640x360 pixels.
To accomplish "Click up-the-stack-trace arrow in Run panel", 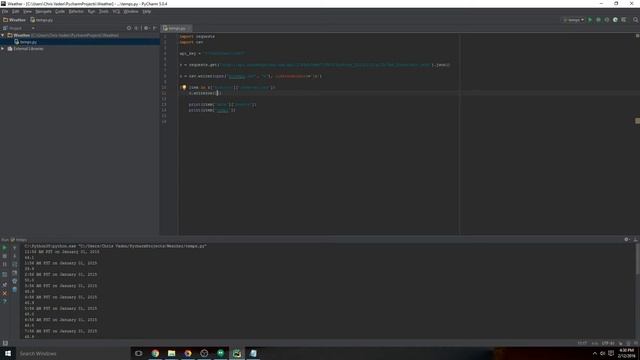I will click(15, 247).
